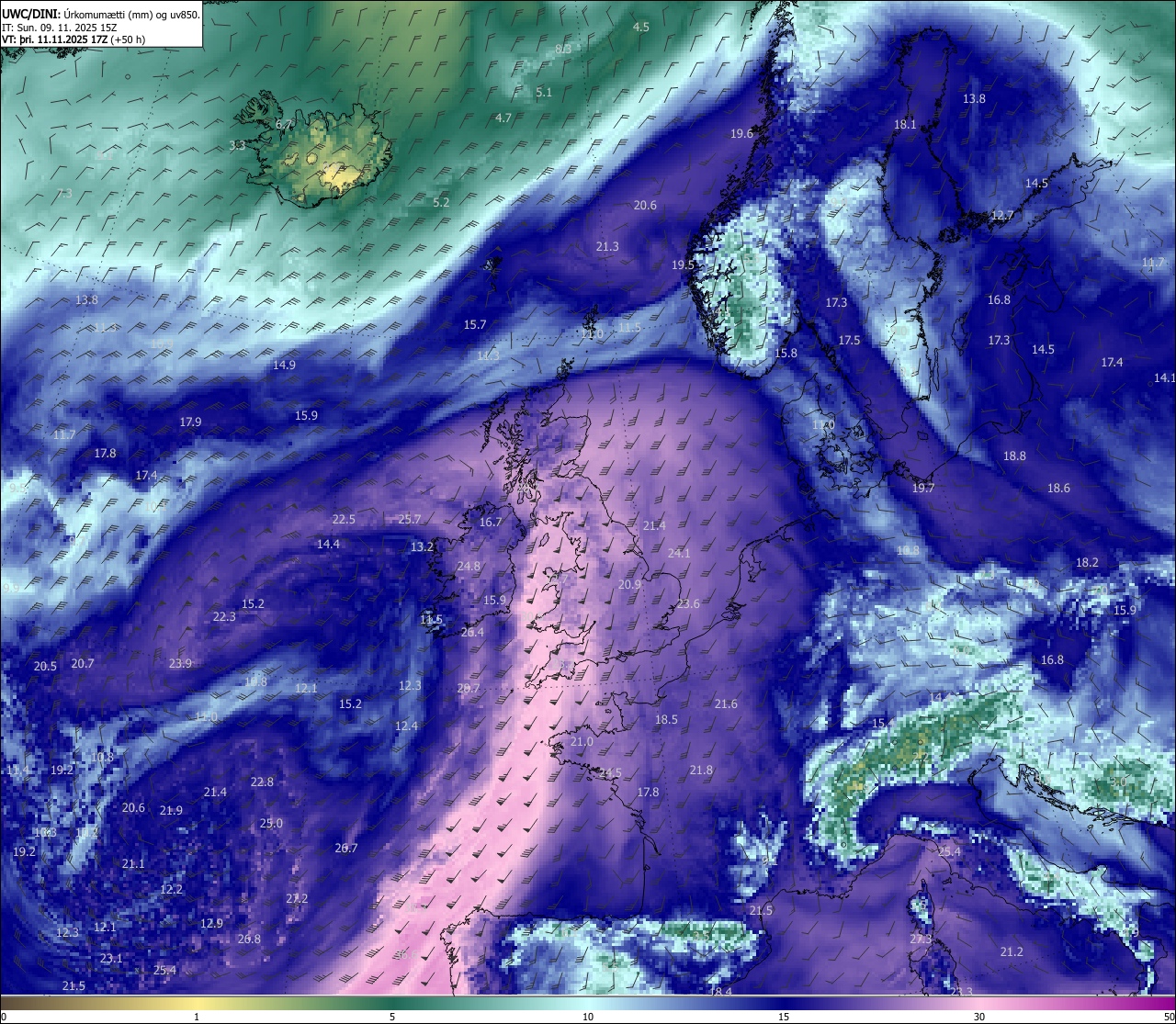Click the 20.7 value near left edge

pos(83,664)
